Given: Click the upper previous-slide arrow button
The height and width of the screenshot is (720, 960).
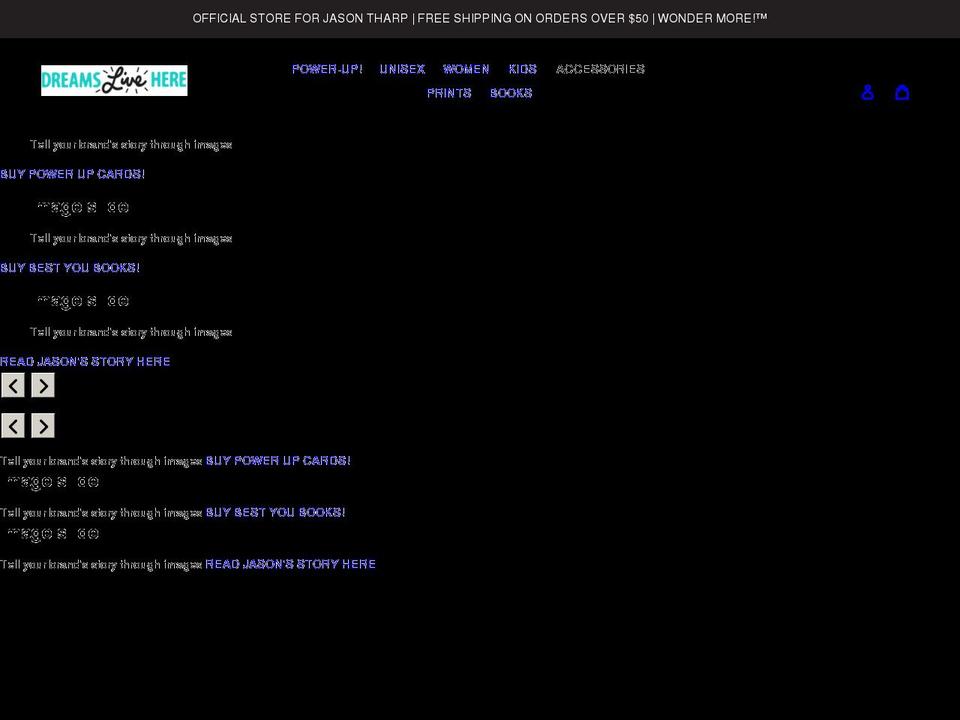Looking at the screenshot, I should (13, 386).
